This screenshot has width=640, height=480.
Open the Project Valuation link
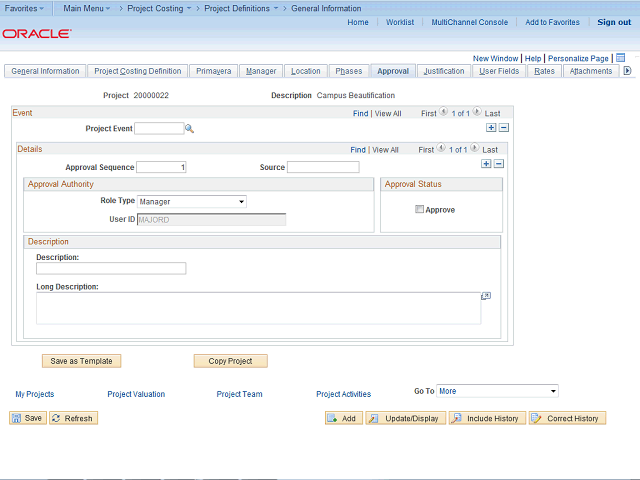point(136,394)
